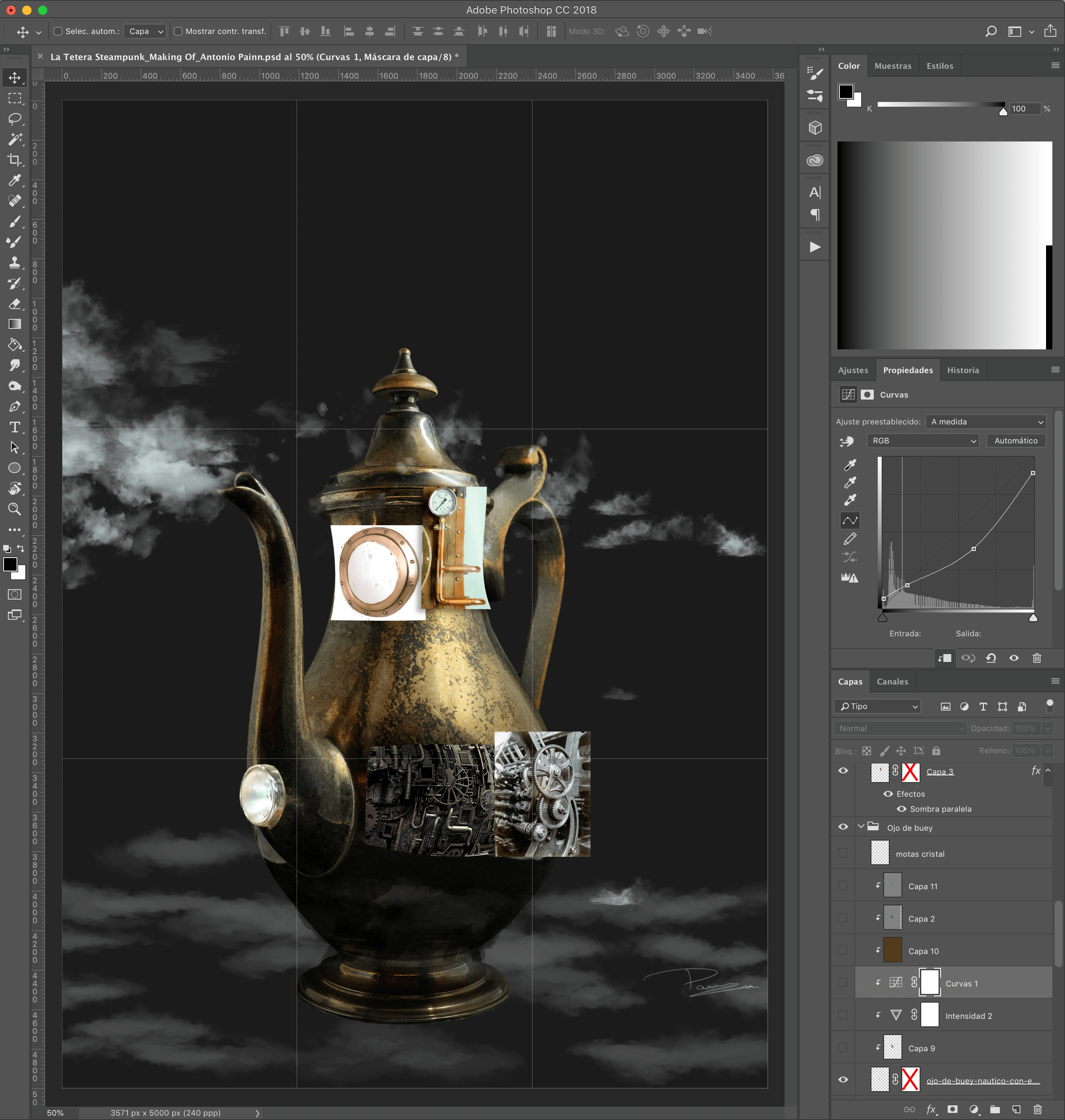Open the Character panel icon
1065x1120 pixels.
coord(815,192)
